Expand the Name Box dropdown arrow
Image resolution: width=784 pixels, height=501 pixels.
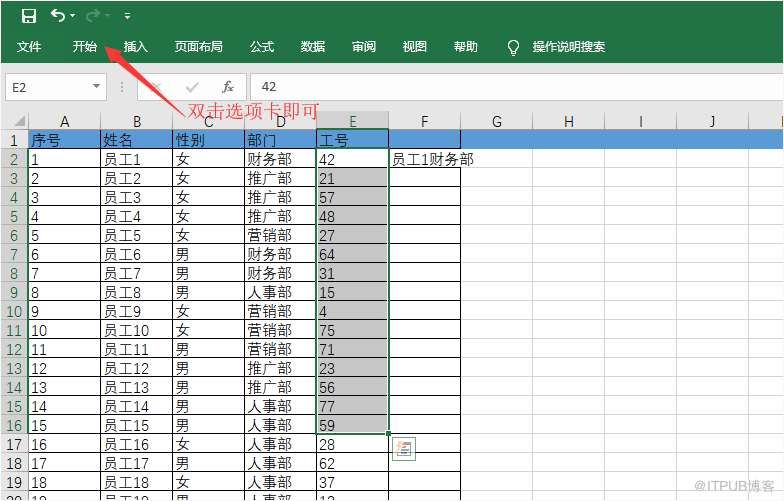[x=96, y=87]
